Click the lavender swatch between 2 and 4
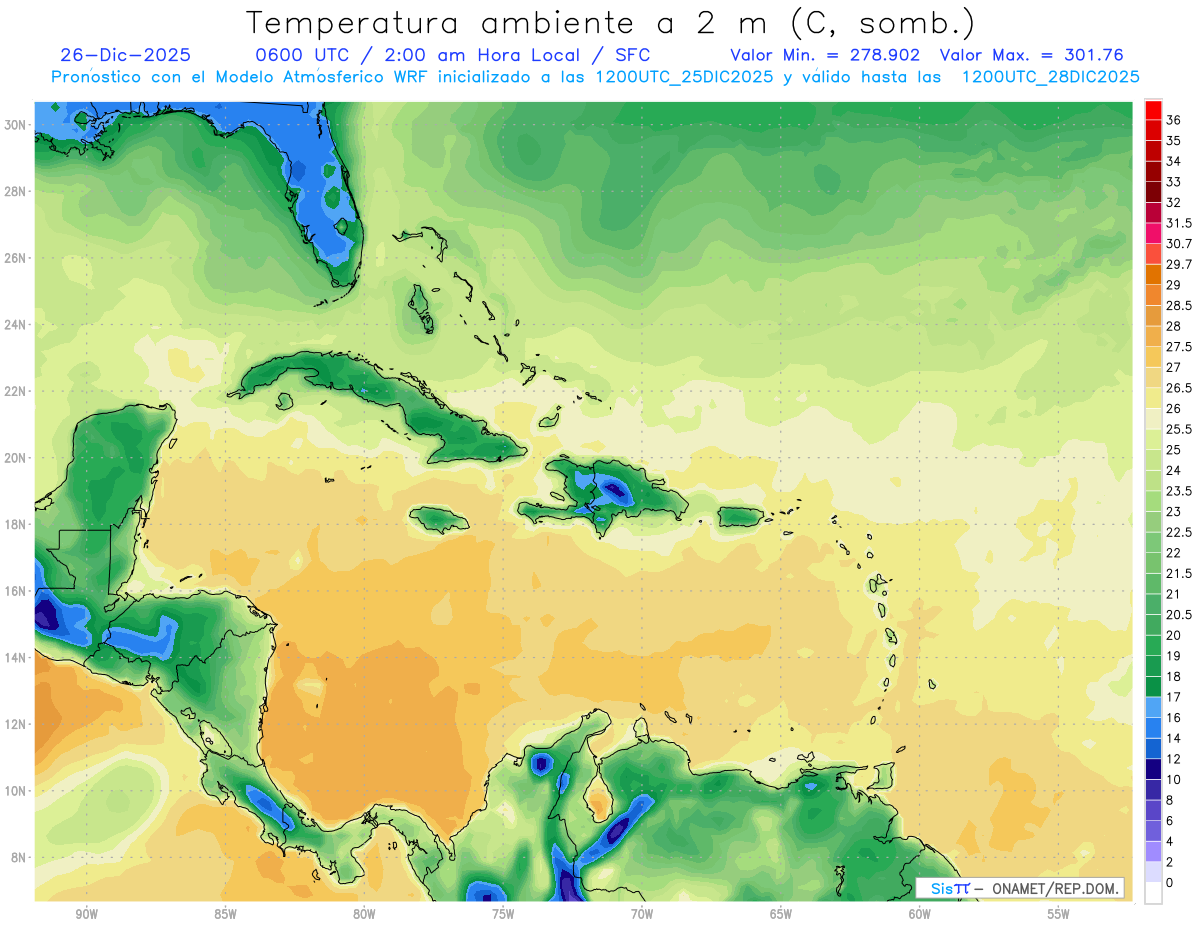Image resolution: width=1200 pixels, height=927 pixels. 1153,851
